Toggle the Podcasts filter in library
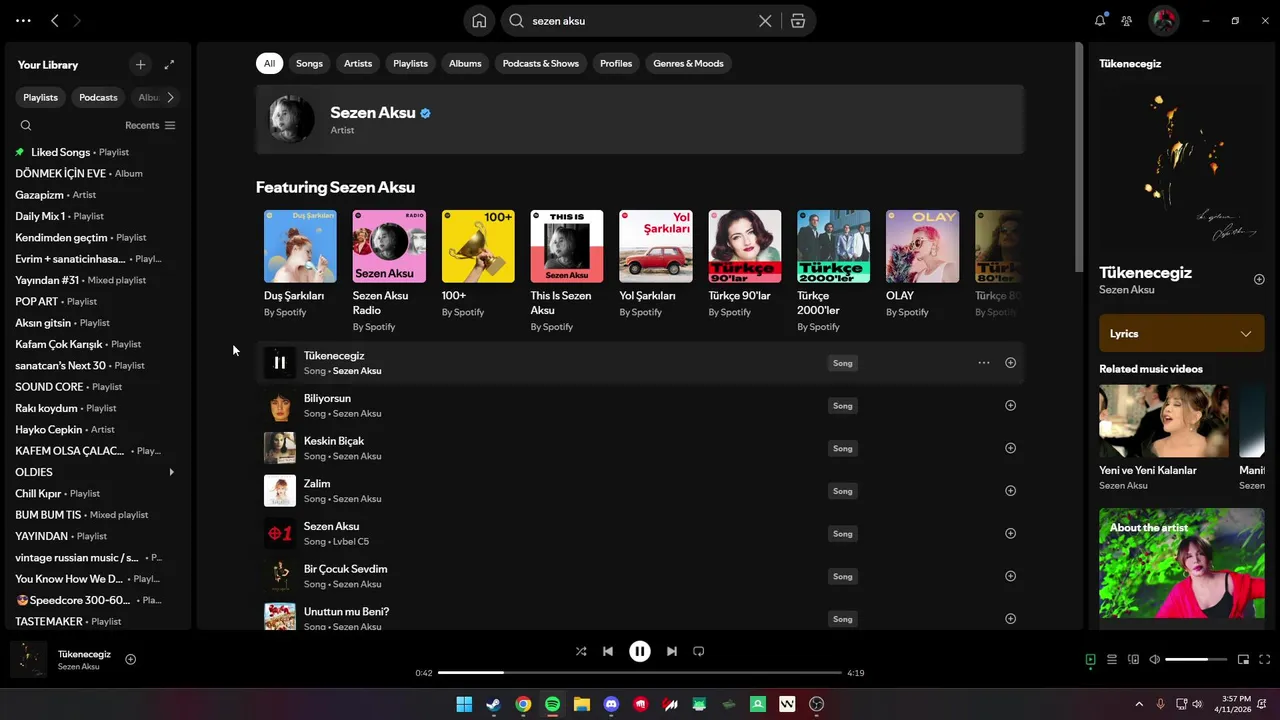The height and width of the screenshot is (720, 1280). click(x=98, y=97)
